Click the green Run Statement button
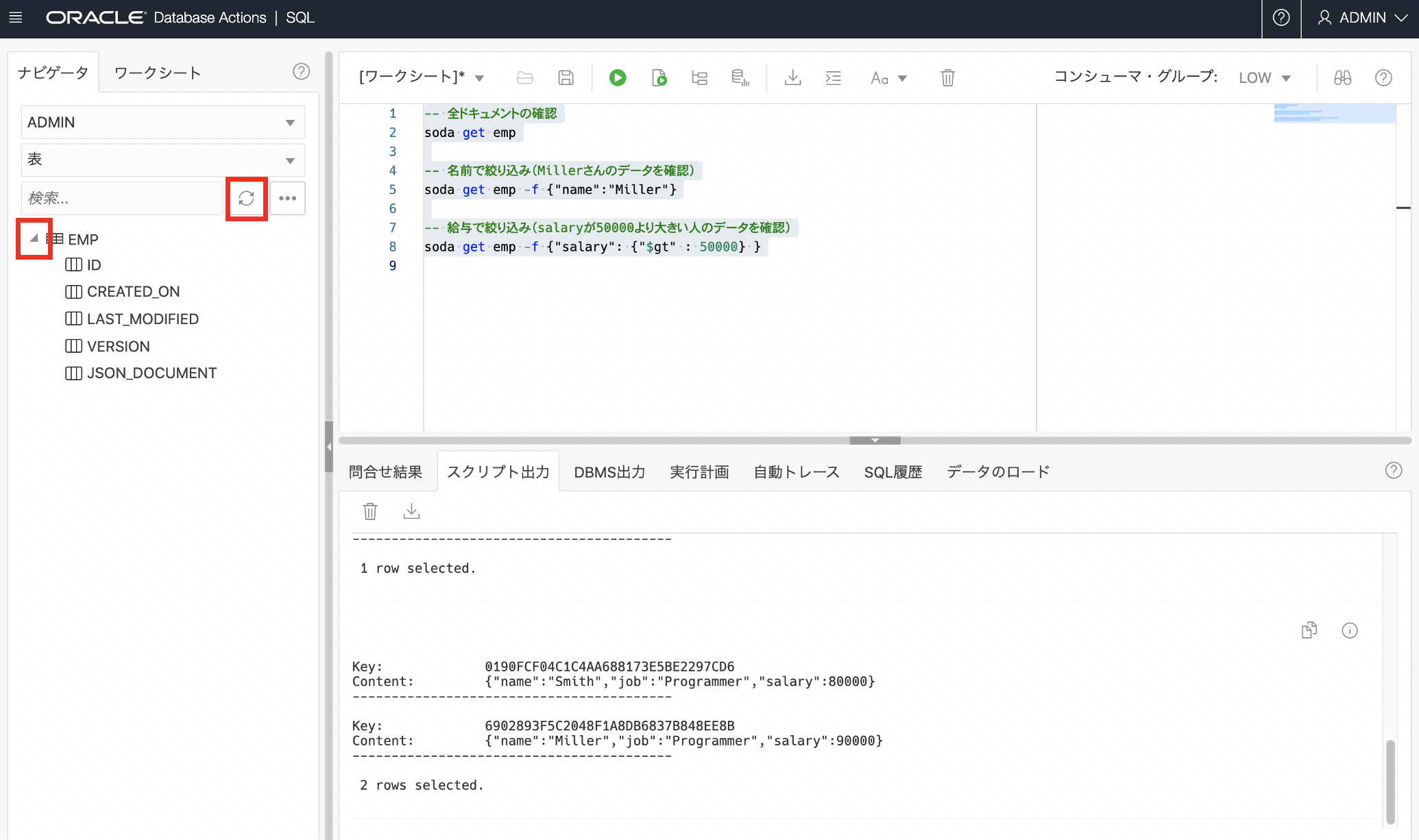The height and width of the screenshot is (840, 1419). click(618, 77)
